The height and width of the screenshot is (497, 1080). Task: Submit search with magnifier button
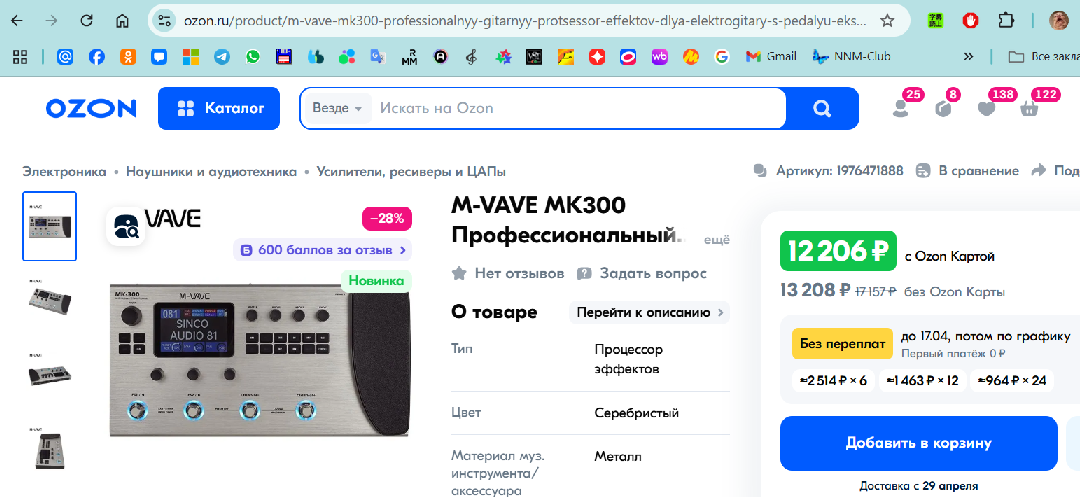(822, 108)
